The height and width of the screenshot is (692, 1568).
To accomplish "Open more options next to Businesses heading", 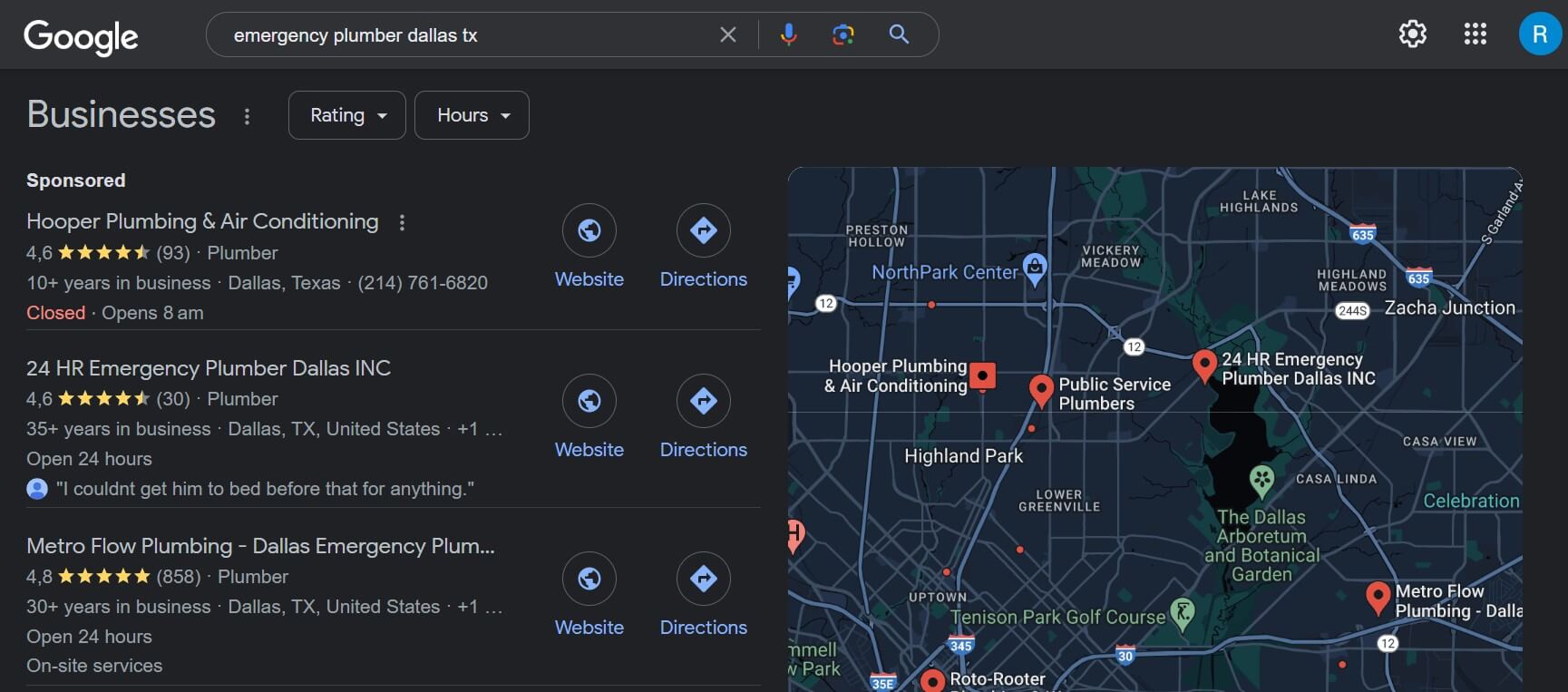I will pos(247,116).
